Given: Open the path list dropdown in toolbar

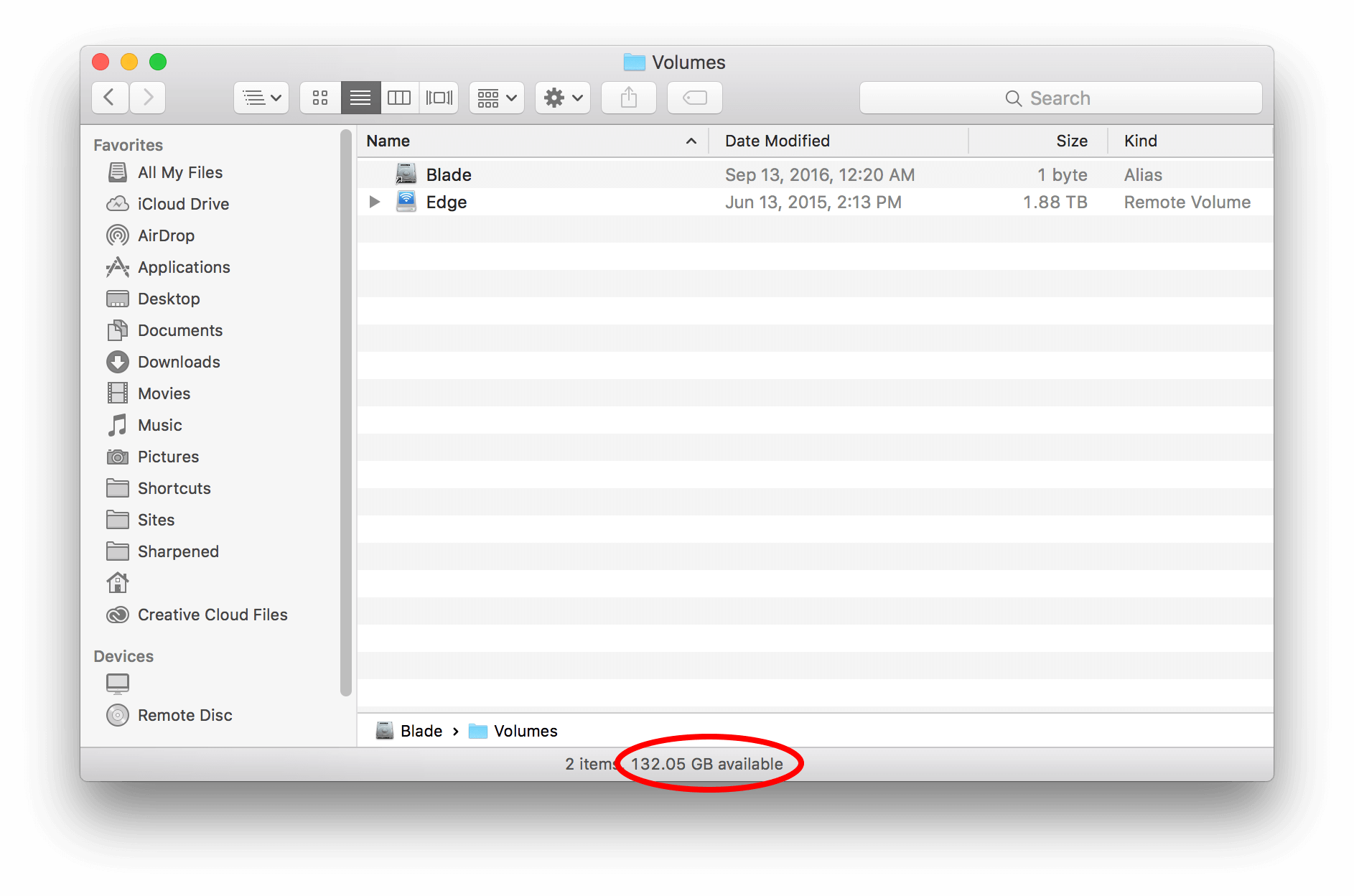Looking at the screenshot, I should tap(261, 98).
